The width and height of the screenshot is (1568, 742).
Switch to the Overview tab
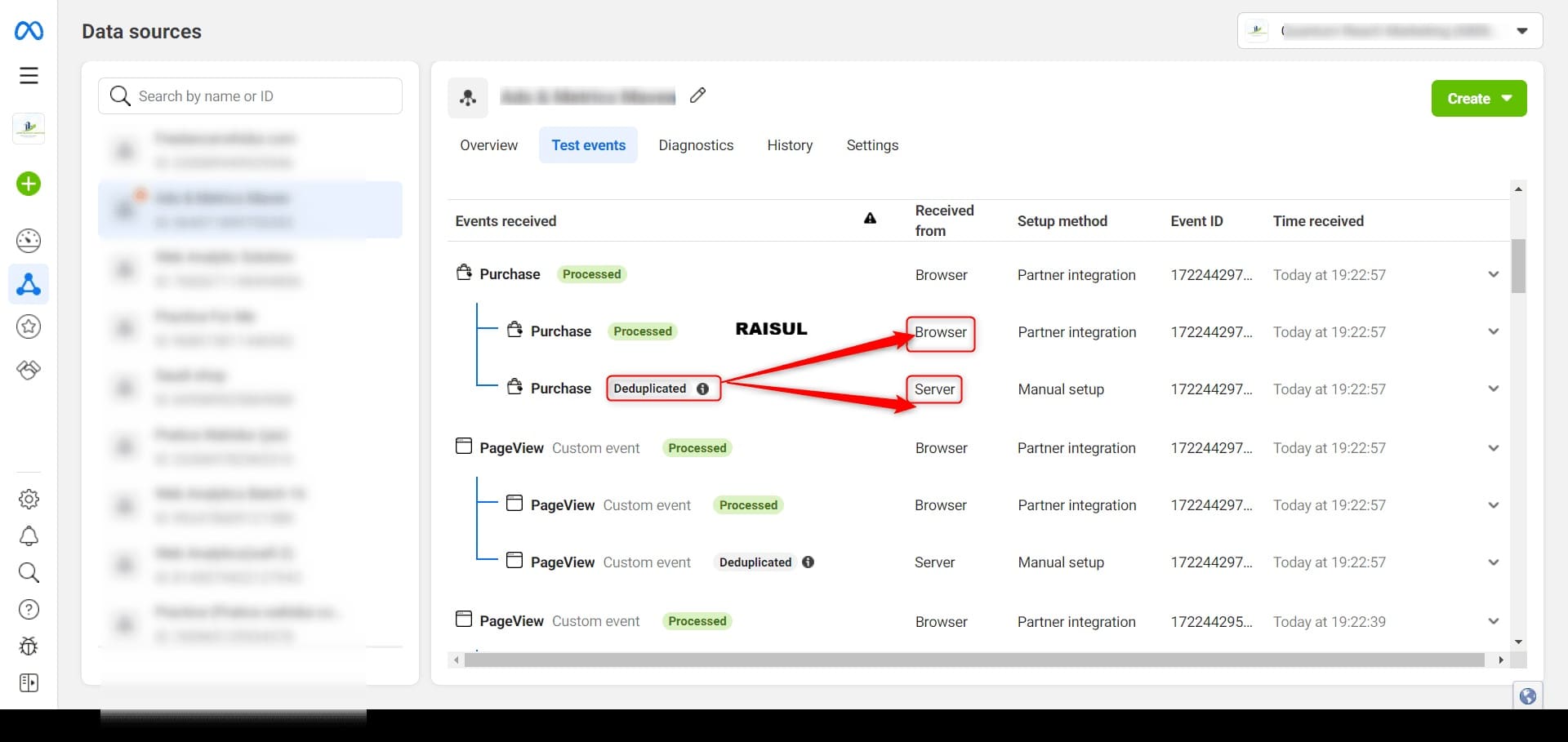point(488,145)
